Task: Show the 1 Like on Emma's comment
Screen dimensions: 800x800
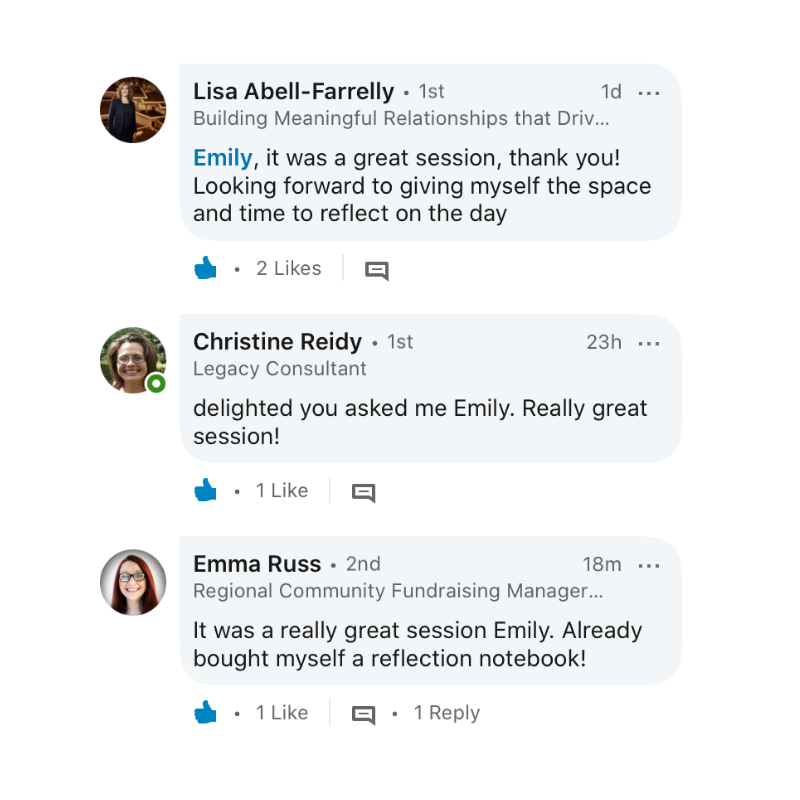Action: [282, 712]
